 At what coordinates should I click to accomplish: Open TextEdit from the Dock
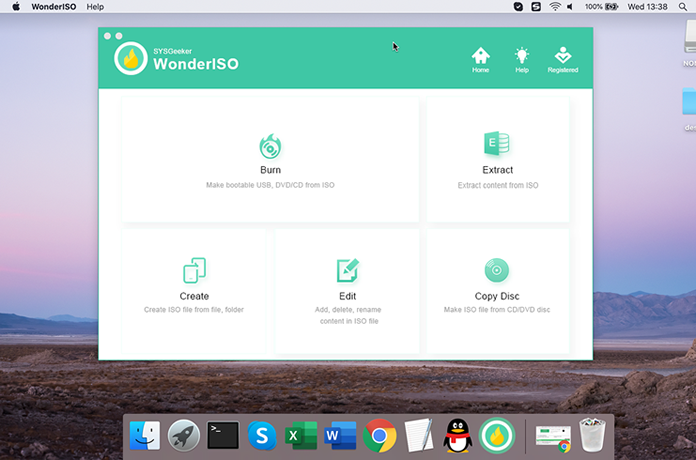[x=419, y=436]
